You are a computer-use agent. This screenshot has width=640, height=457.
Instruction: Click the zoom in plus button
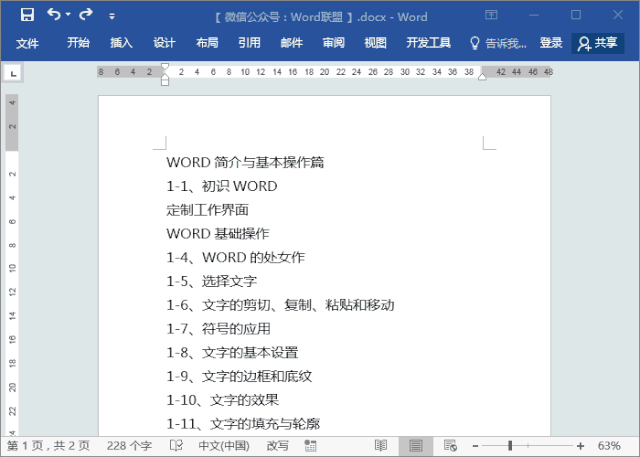pyautogui.click(x=580, y=446)
